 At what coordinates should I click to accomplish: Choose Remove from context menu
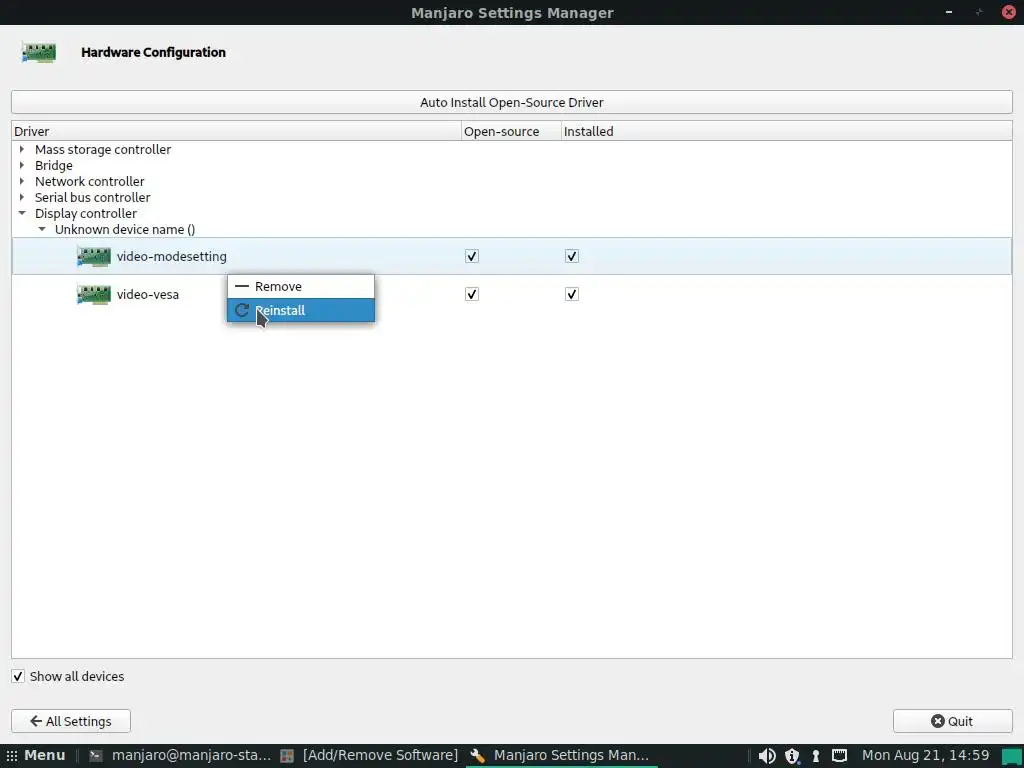click(x=301, y=286)
